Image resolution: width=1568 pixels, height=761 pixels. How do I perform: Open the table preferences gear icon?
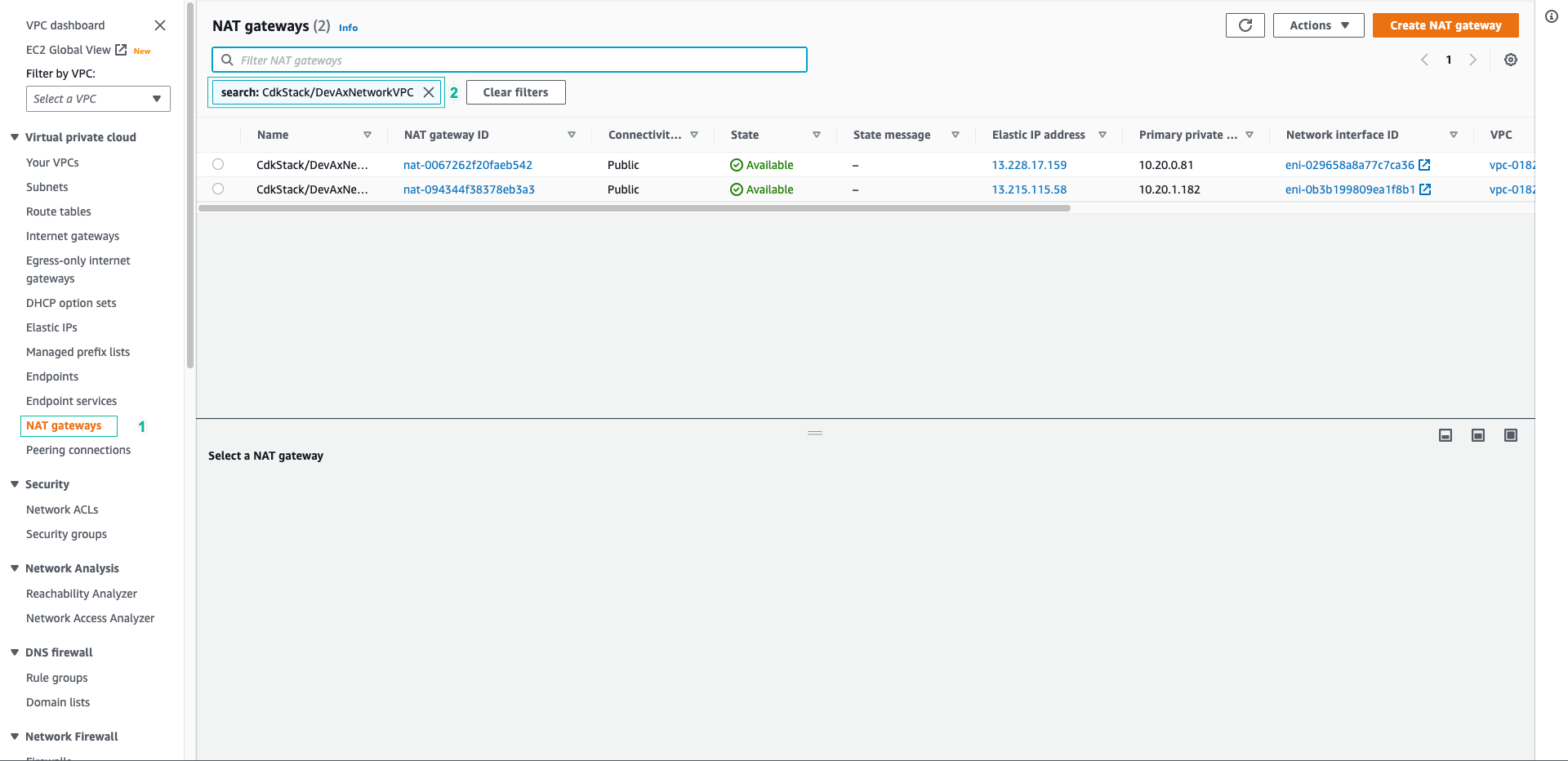click(x=1510, y=60)
